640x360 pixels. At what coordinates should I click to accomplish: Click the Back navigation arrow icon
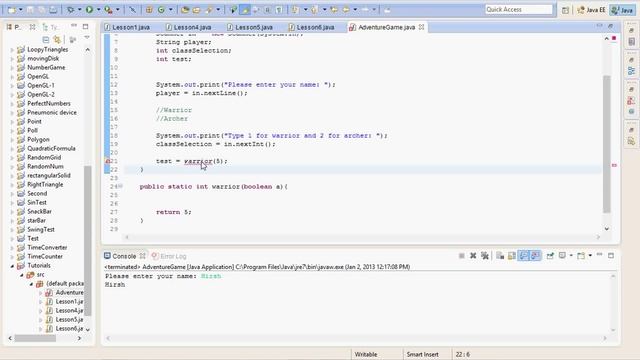(x=346, y=9)
